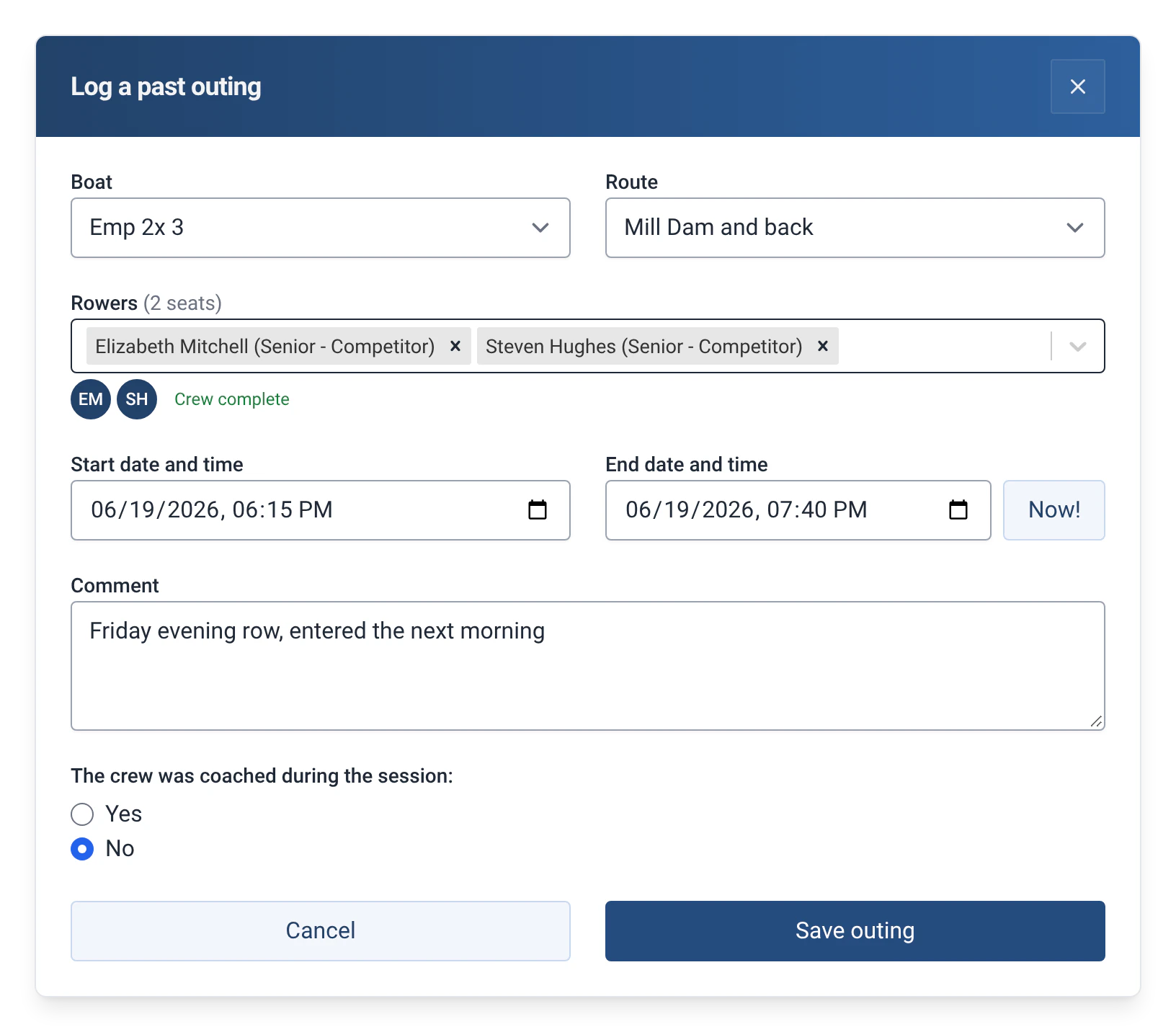The image size is (1176, 1032).
Task: Open the Boat dropdown showing Emp 2x 3
Action: click(x=321, y=228)
